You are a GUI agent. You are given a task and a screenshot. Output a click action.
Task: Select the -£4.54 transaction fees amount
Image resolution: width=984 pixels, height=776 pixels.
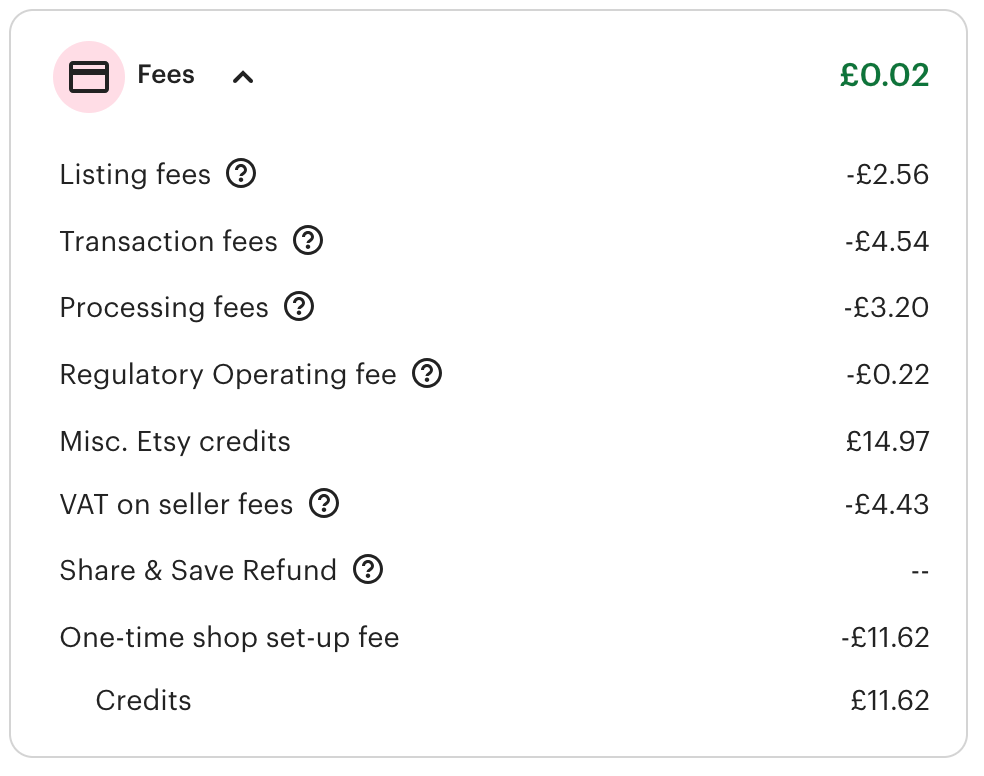(886, 241)
